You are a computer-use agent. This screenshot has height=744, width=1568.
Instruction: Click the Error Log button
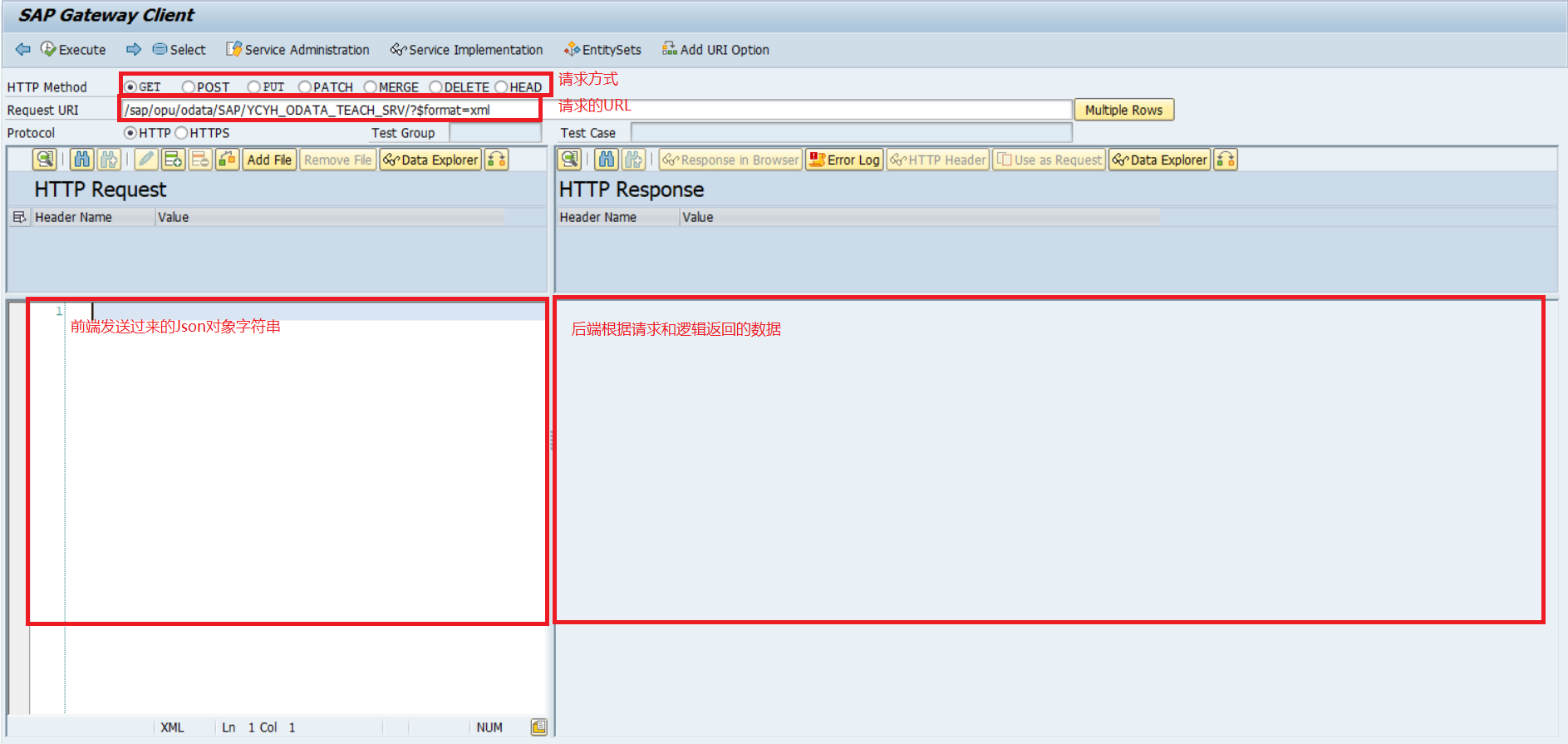pyautogui.click(x=844, y=160)
